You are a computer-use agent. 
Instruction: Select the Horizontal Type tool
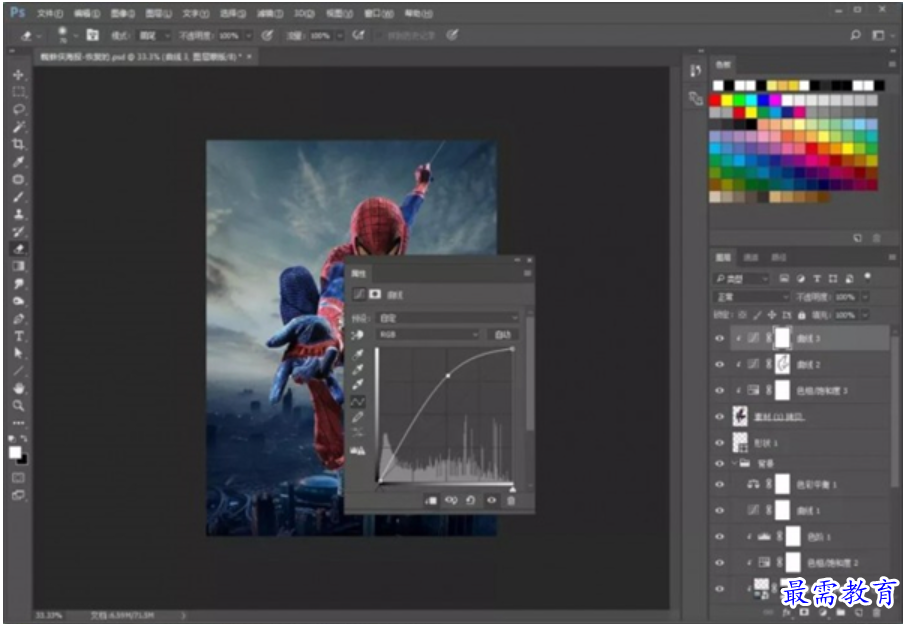click(x=18, y=336)
